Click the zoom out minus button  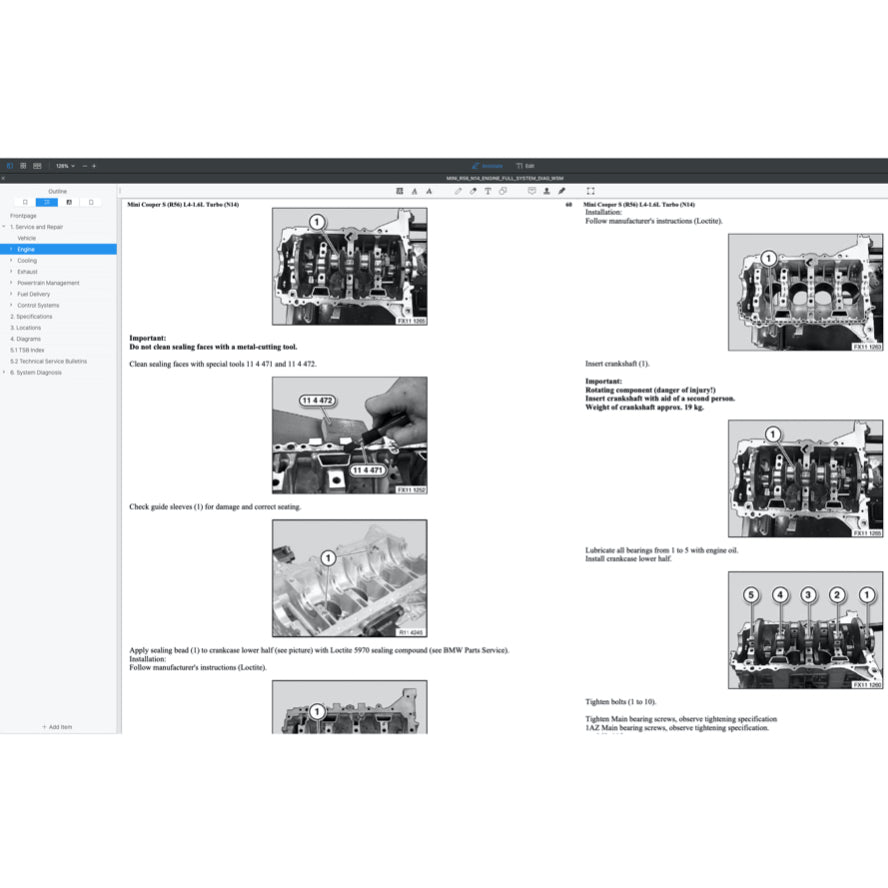coord(84,165)
